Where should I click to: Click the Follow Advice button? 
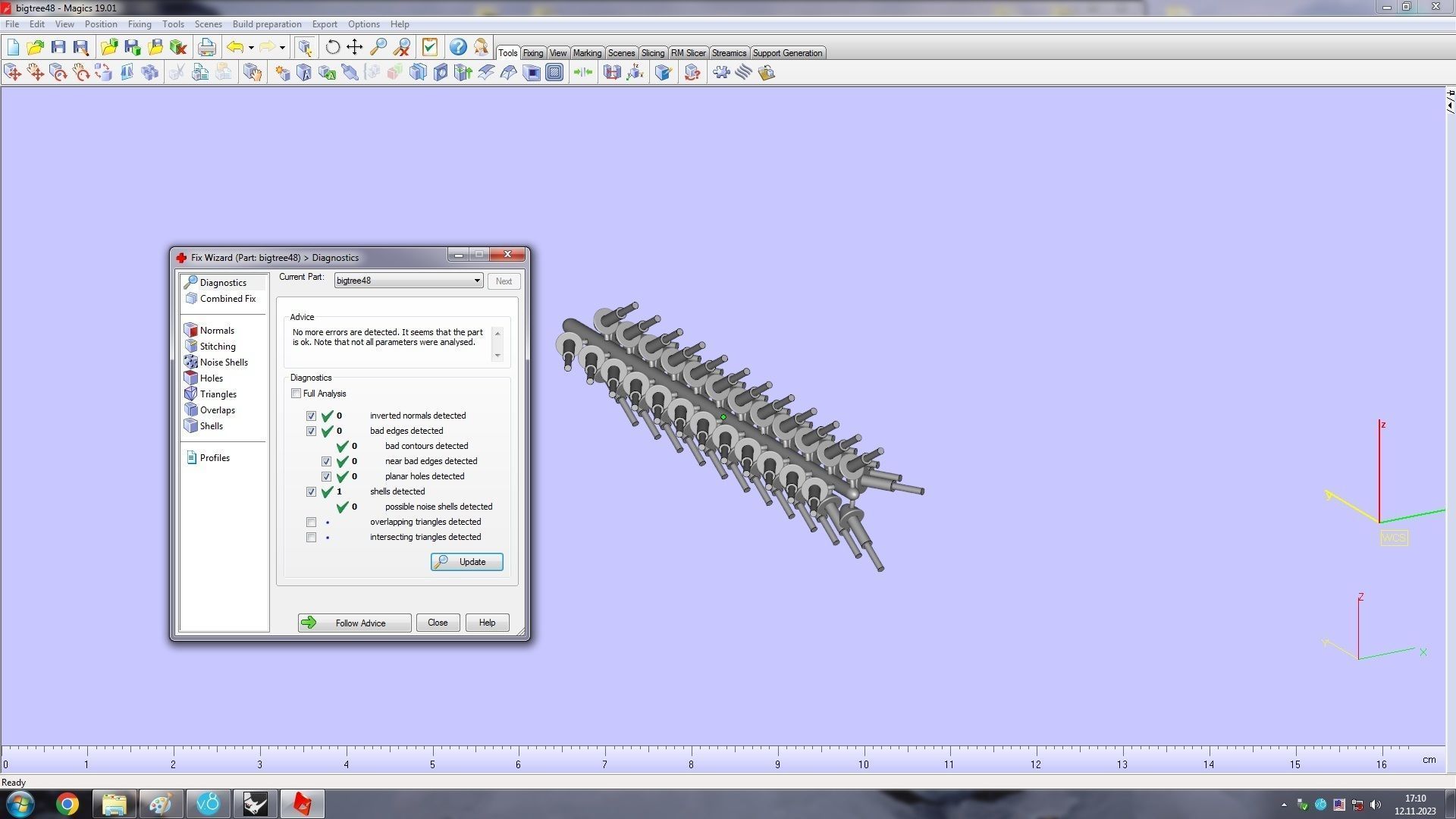[x=354, y=623]
